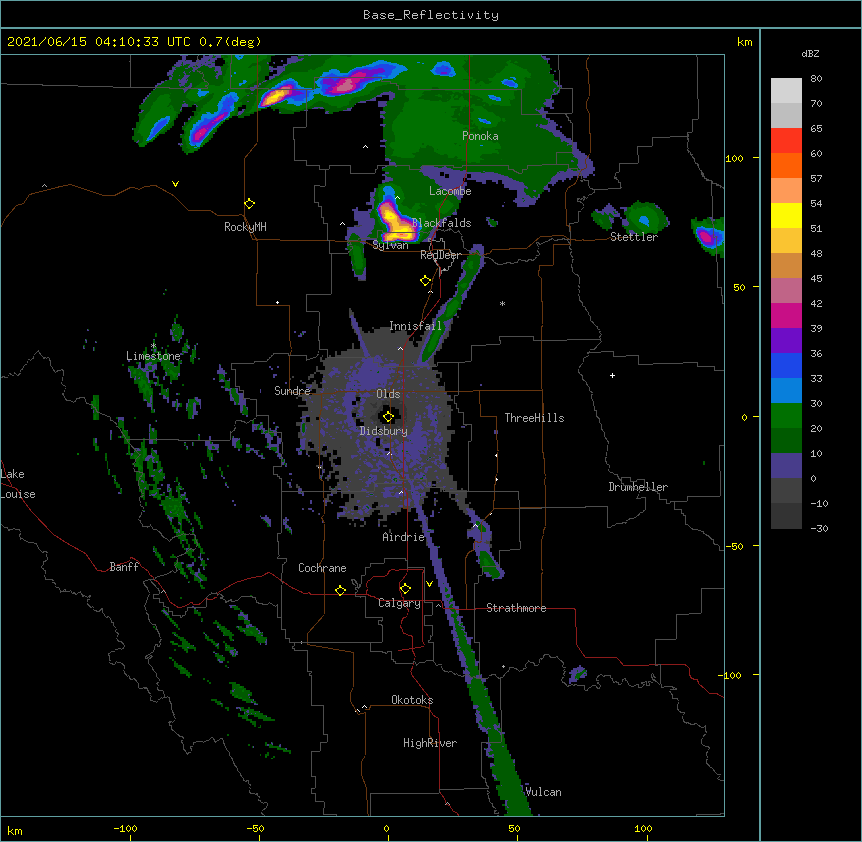Click the asterisk marker above Limestone label
This screenshot has width=862, height=842.
[153, 346]
